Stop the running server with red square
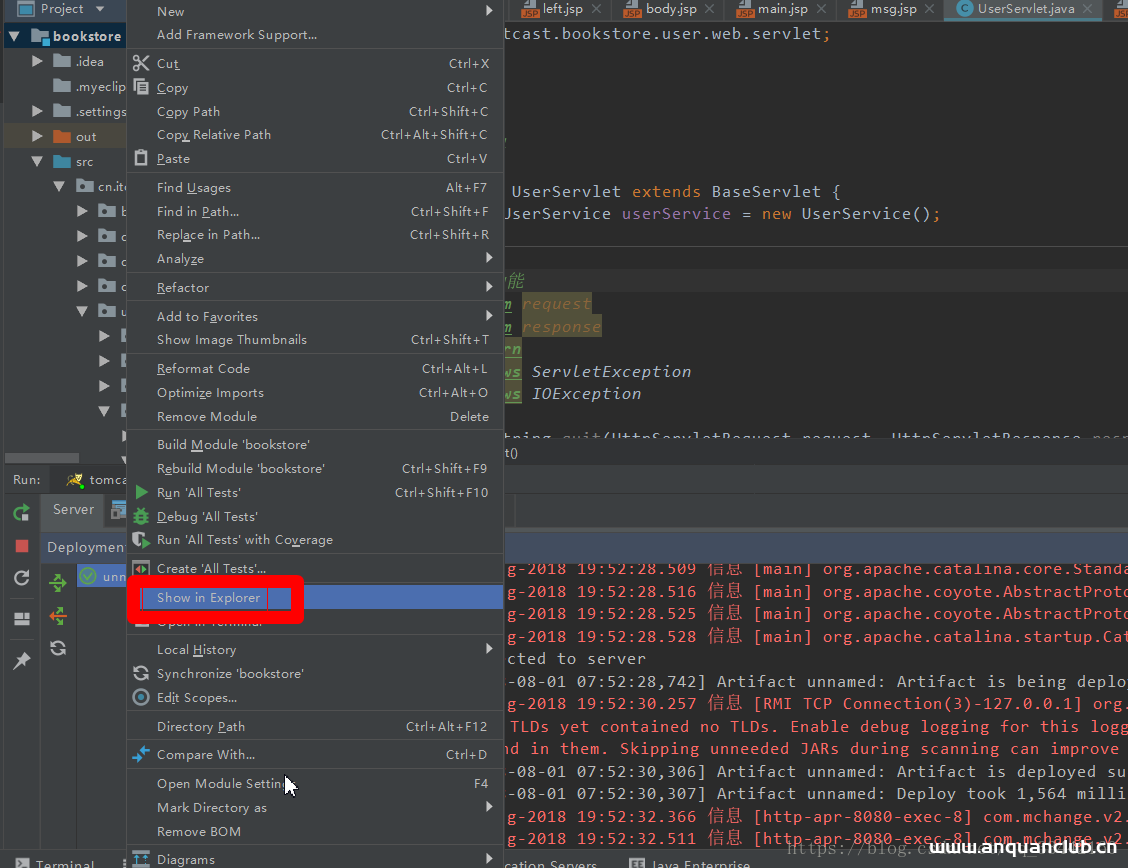 (22, 546)
